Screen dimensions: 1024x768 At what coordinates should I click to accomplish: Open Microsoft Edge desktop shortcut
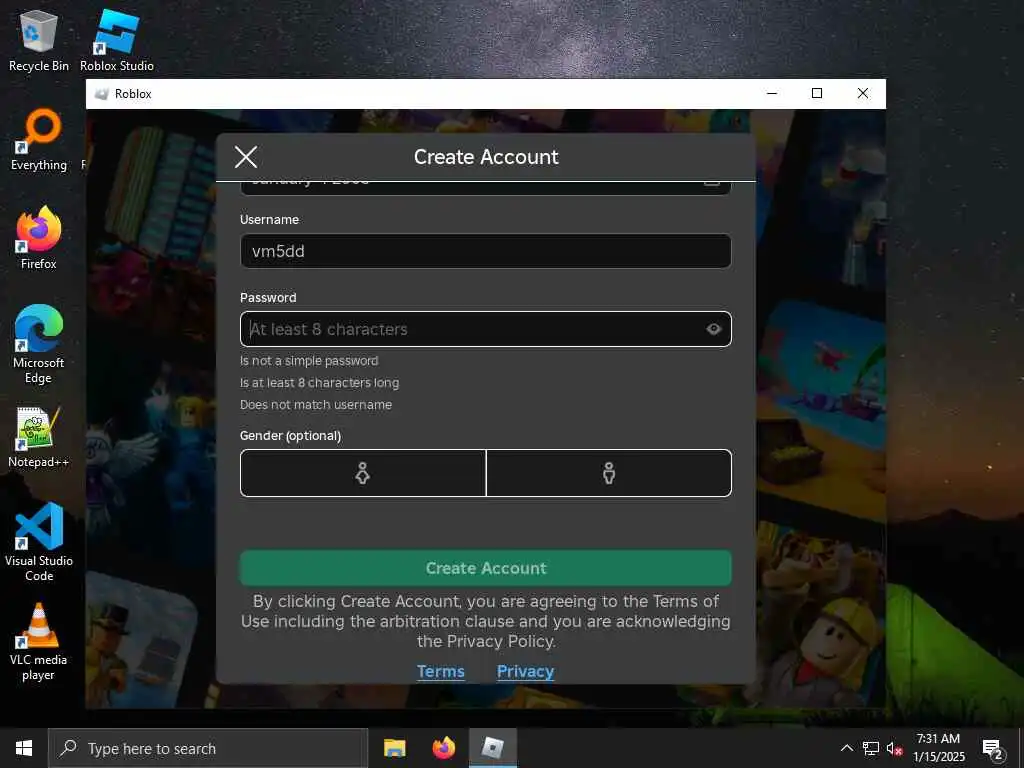[39, 344]
